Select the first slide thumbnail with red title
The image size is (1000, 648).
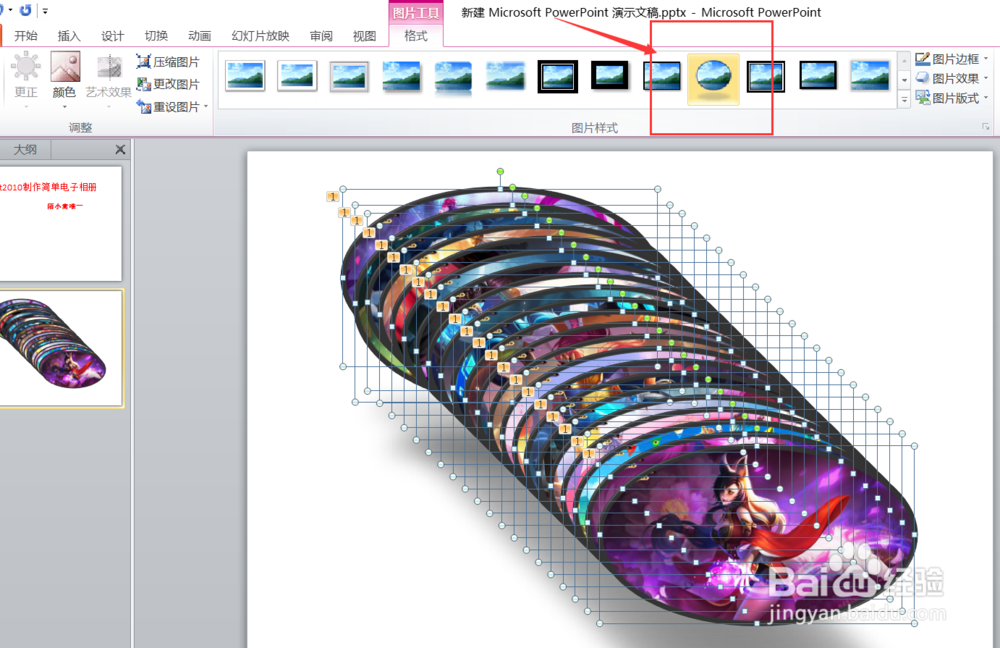click(61, 223)
